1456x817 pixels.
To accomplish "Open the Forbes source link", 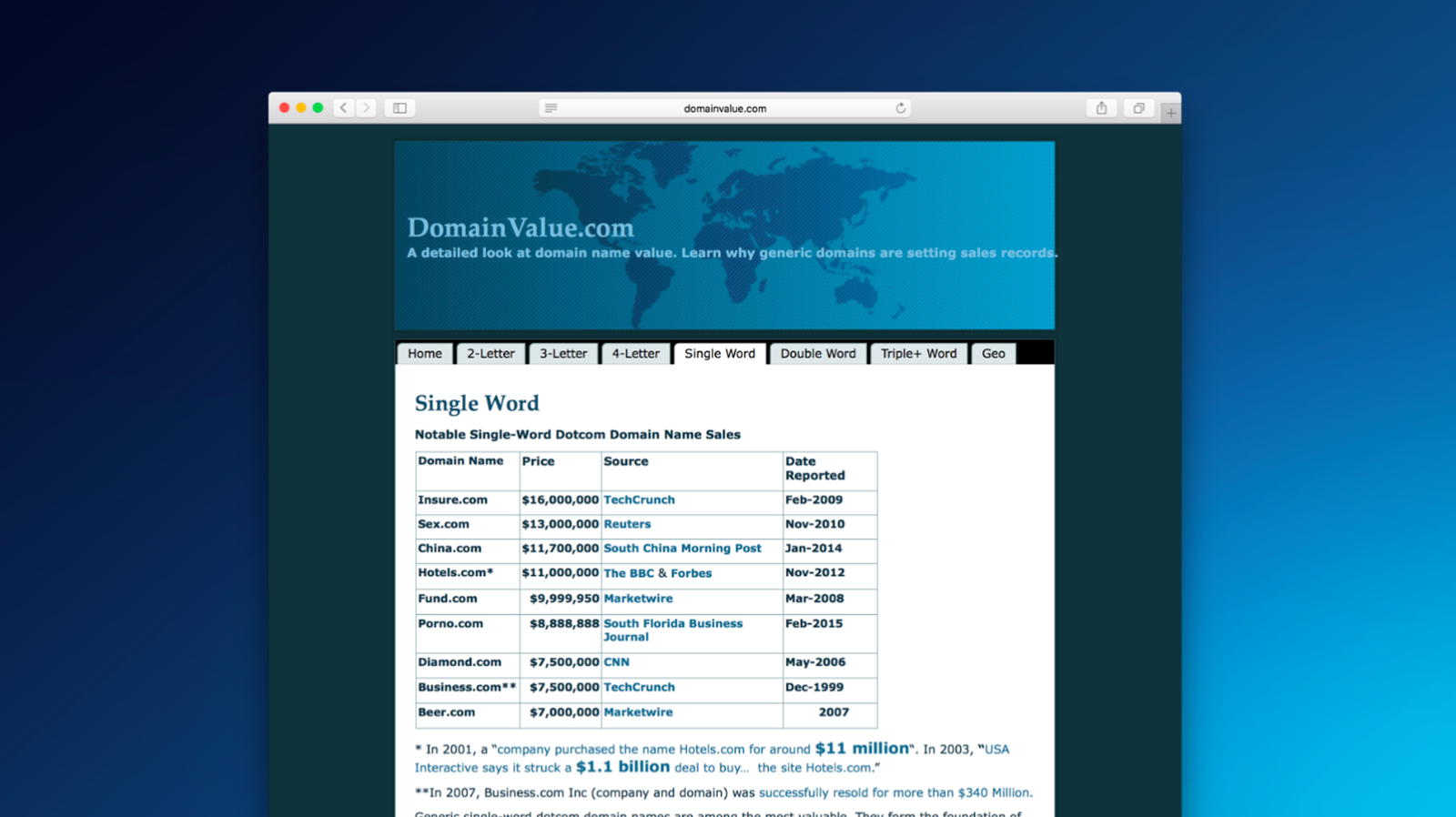I will point(691,573).
